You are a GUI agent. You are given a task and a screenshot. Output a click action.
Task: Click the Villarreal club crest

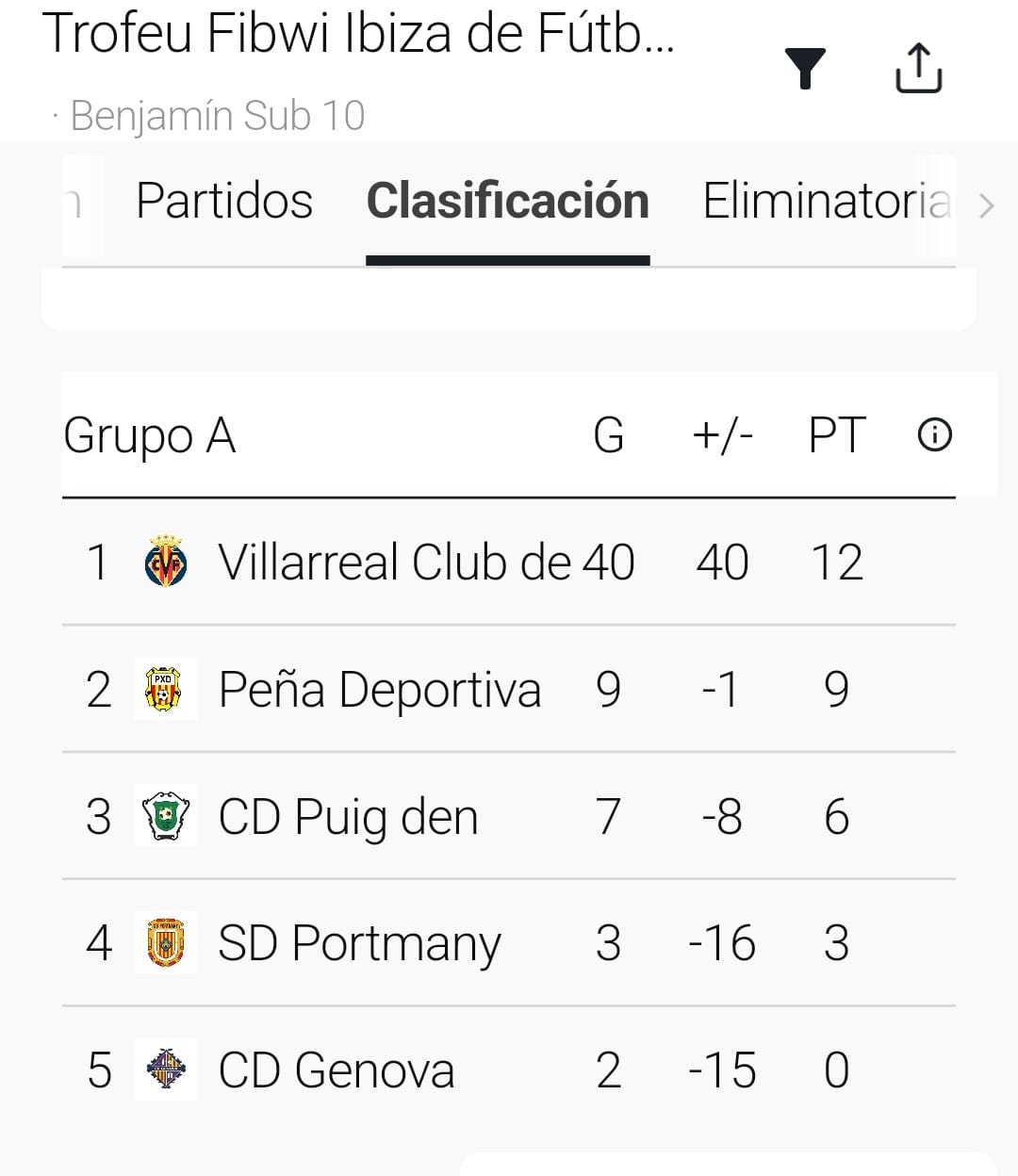166,562
